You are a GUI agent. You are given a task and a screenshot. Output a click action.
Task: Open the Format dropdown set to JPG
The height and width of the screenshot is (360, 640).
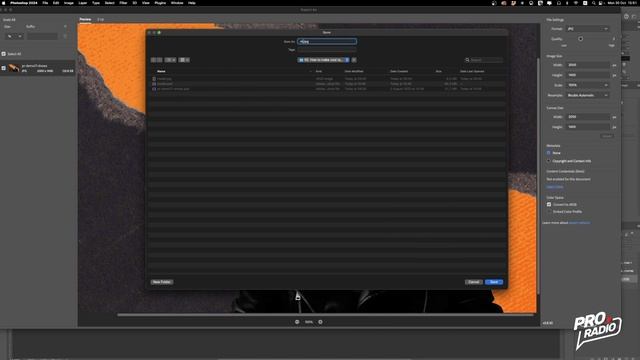point(588,29)
